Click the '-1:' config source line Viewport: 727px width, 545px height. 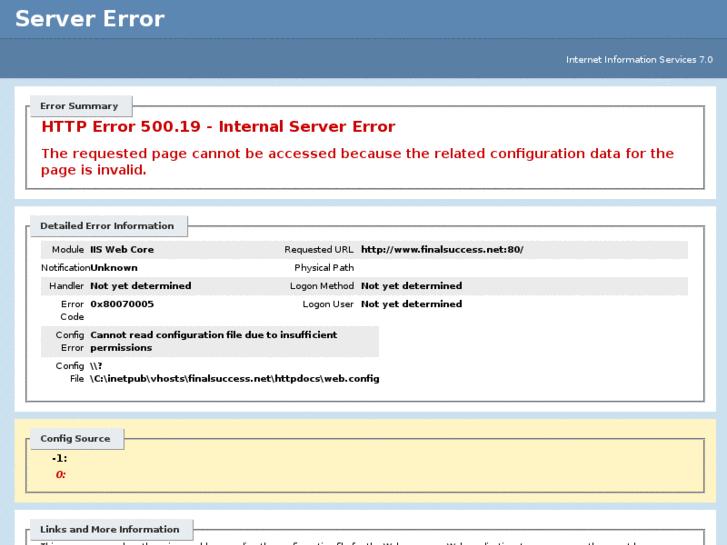click(x=59, y=458)
